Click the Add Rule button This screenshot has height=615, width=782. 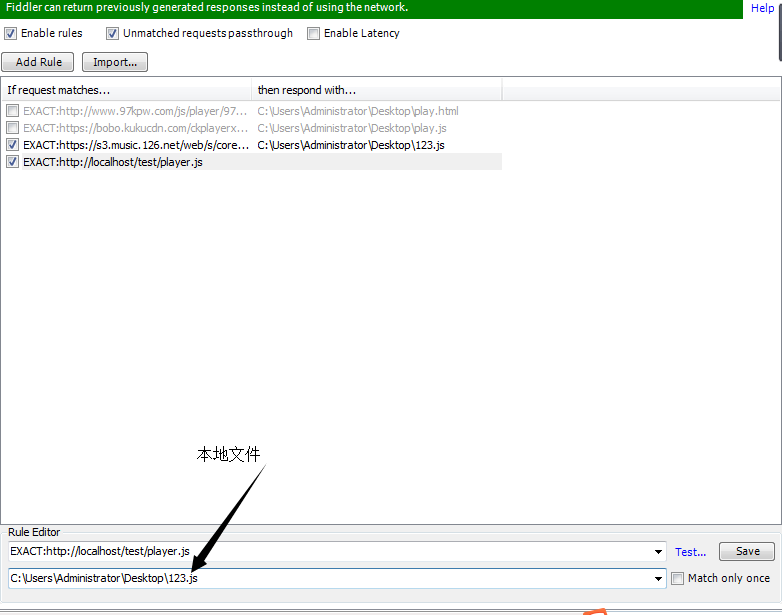38,62
